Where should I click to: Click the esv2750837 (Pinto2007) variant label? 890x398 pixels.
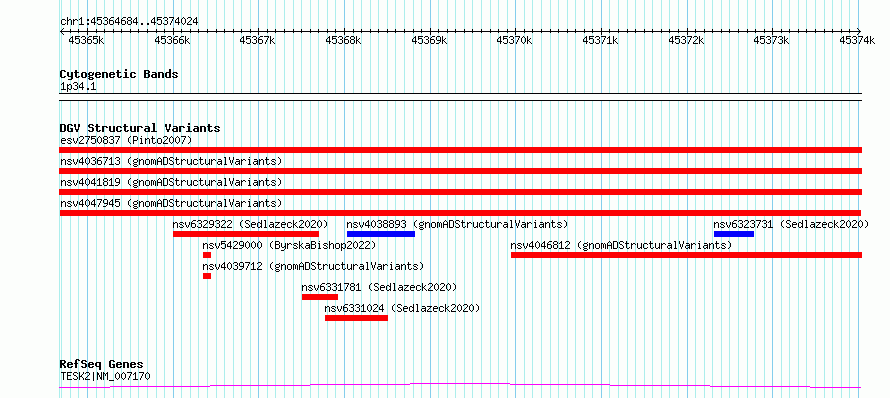(126, 140)
